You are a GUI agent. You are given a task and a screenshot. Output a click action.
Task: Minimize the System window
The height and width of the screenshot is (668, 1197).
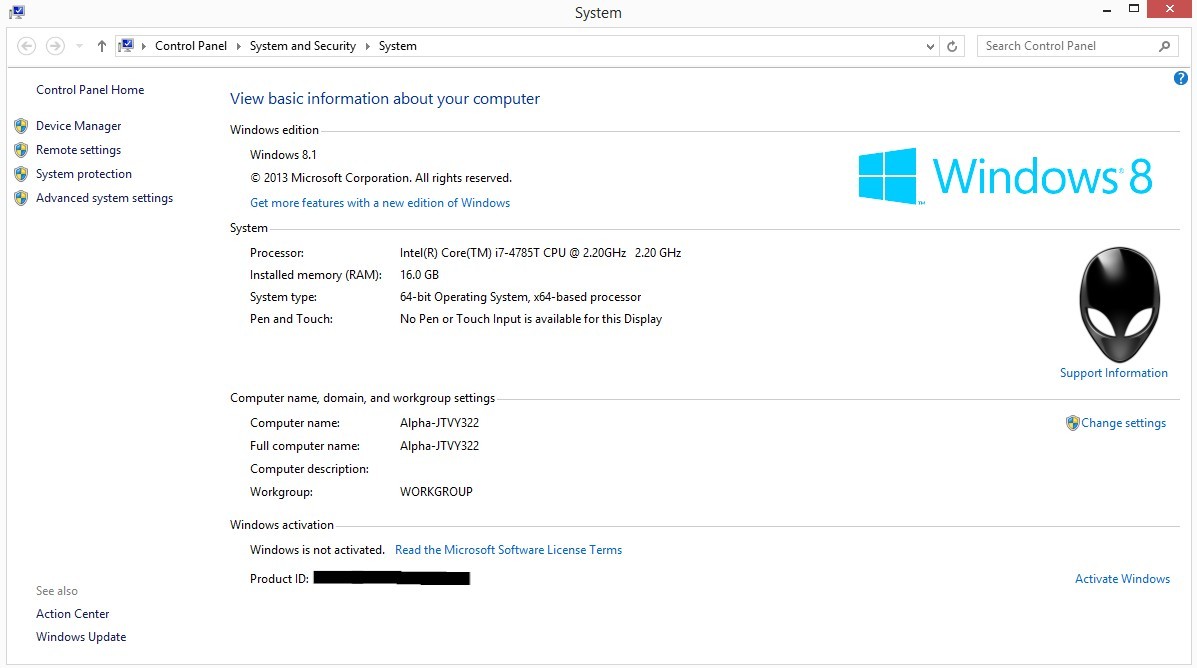(1107, 11)
